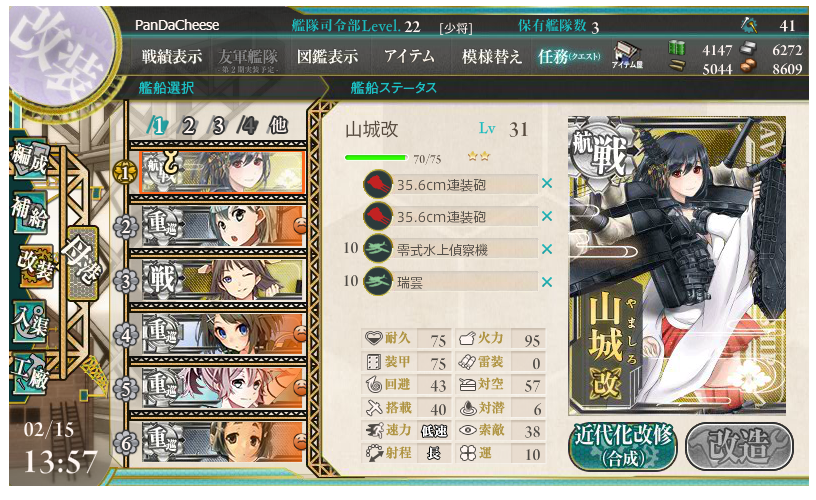Click the 瑞雲 seaplane equipment icon

click(x=378, y=281)
